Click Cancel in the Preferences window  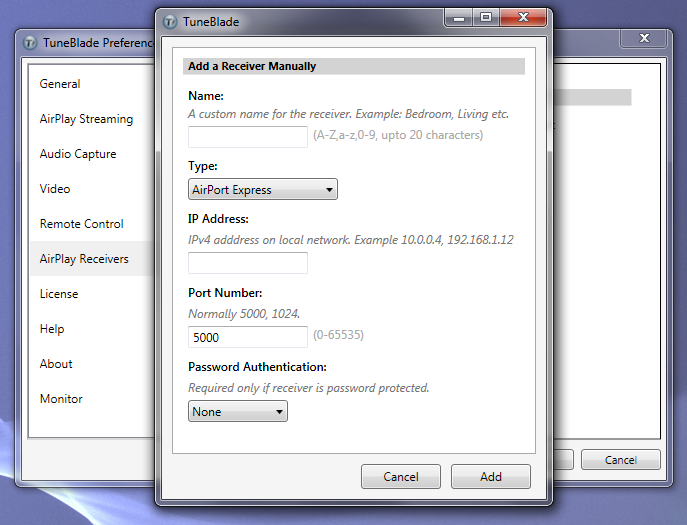(x=620, y=460)
